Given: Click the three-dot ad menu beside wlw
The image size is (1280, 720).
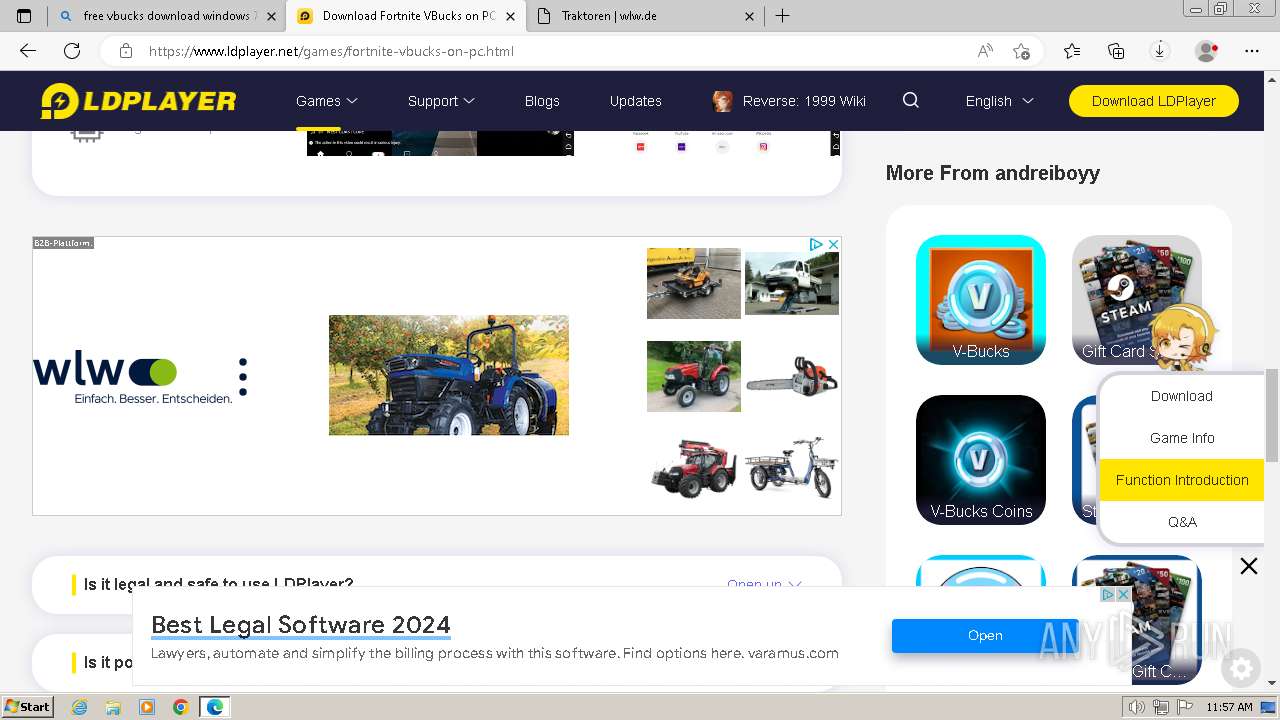Looking at the screenshot, I should click(x=243, y=377).
